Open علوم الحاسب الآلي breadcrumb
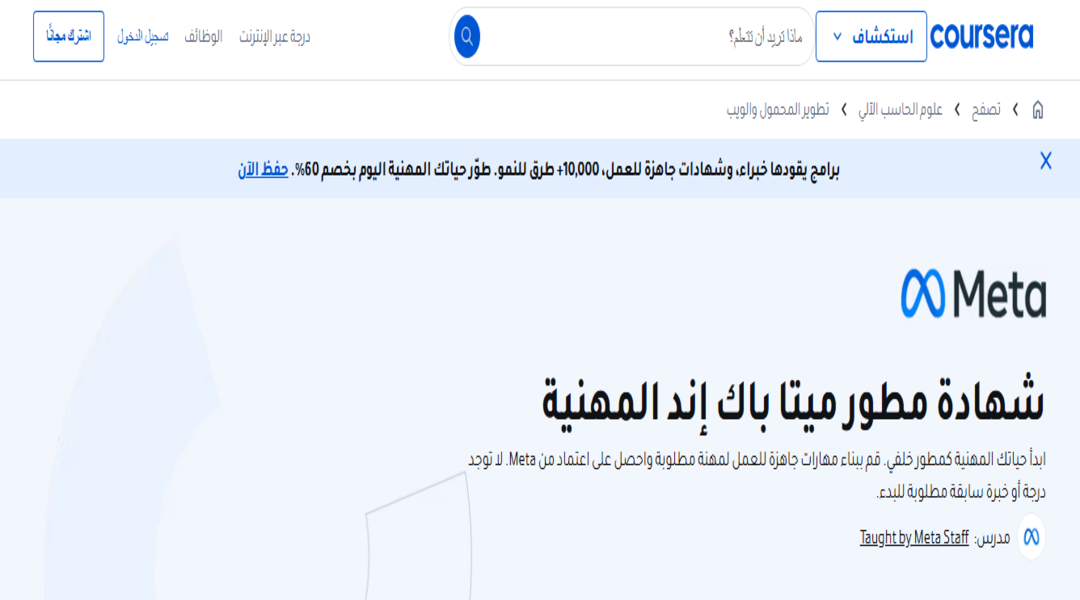The height and width of the screenshot is (600, 1080). 900,110
